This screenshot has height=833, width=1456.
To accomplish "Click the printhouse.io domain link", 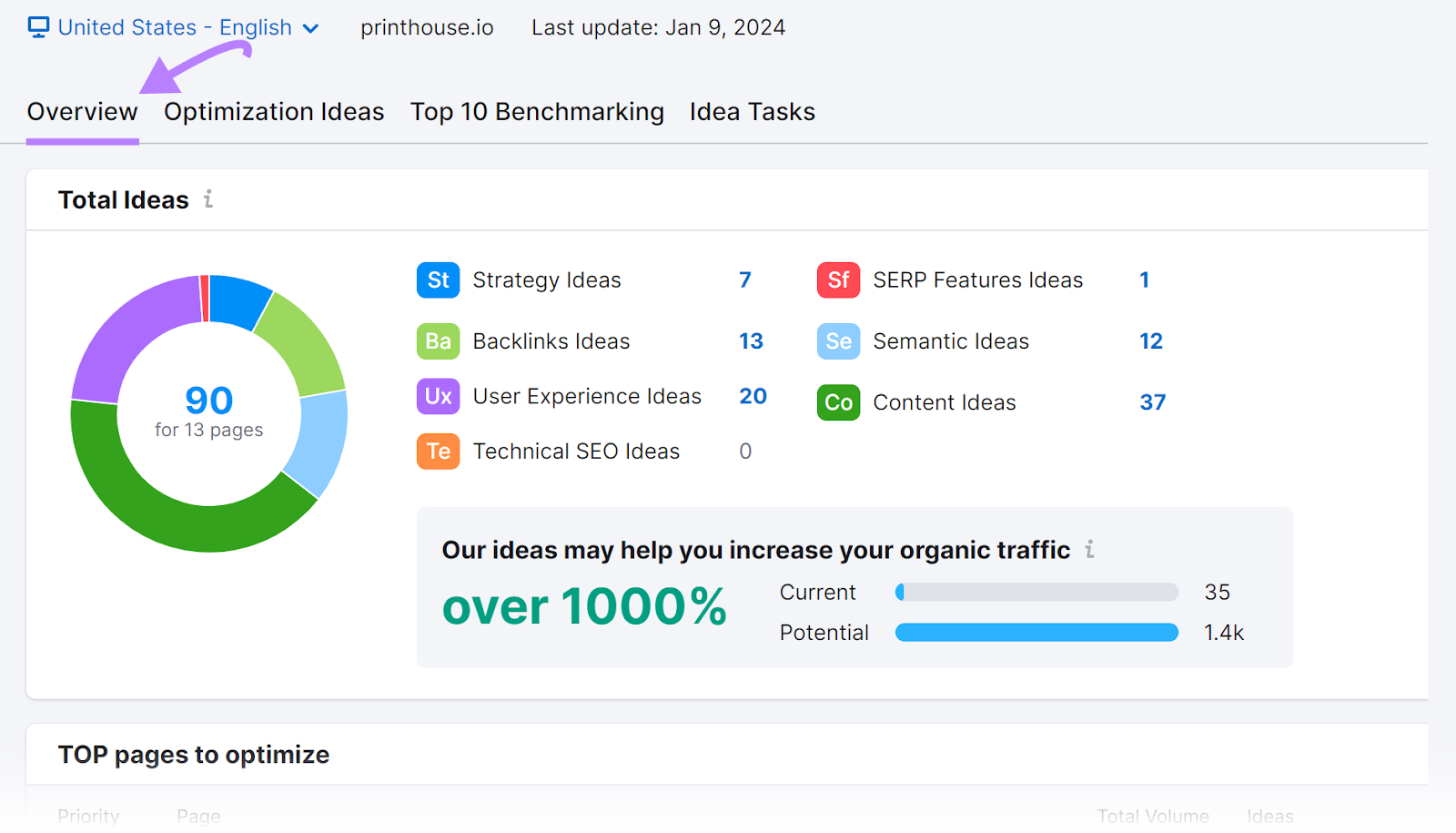I will tap(426, 26).
